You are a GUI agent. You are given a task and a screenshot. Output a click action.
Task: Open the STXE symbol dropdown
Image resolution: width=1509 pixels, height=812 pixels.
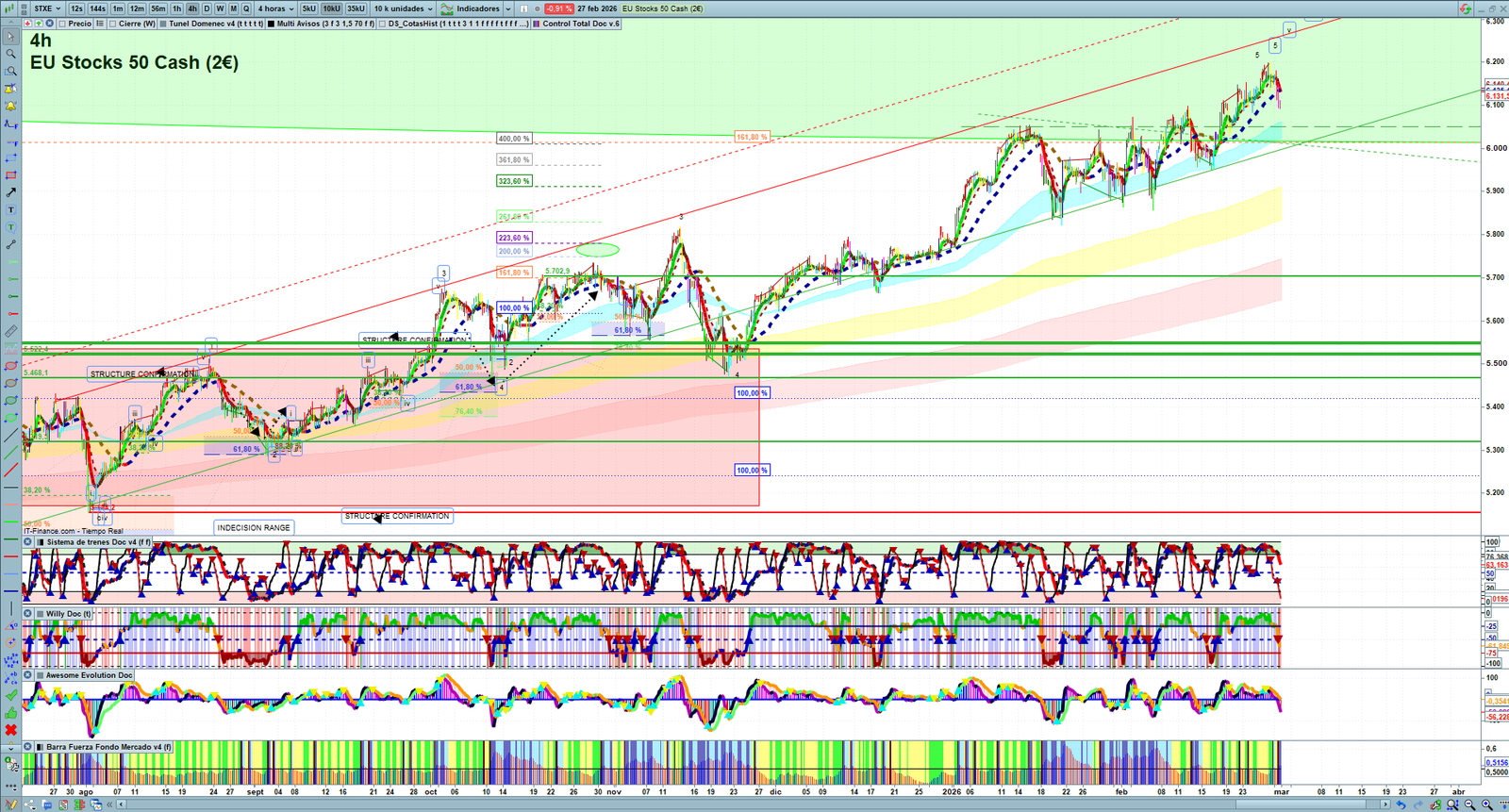pyautogui.click(x=47, y=8)
